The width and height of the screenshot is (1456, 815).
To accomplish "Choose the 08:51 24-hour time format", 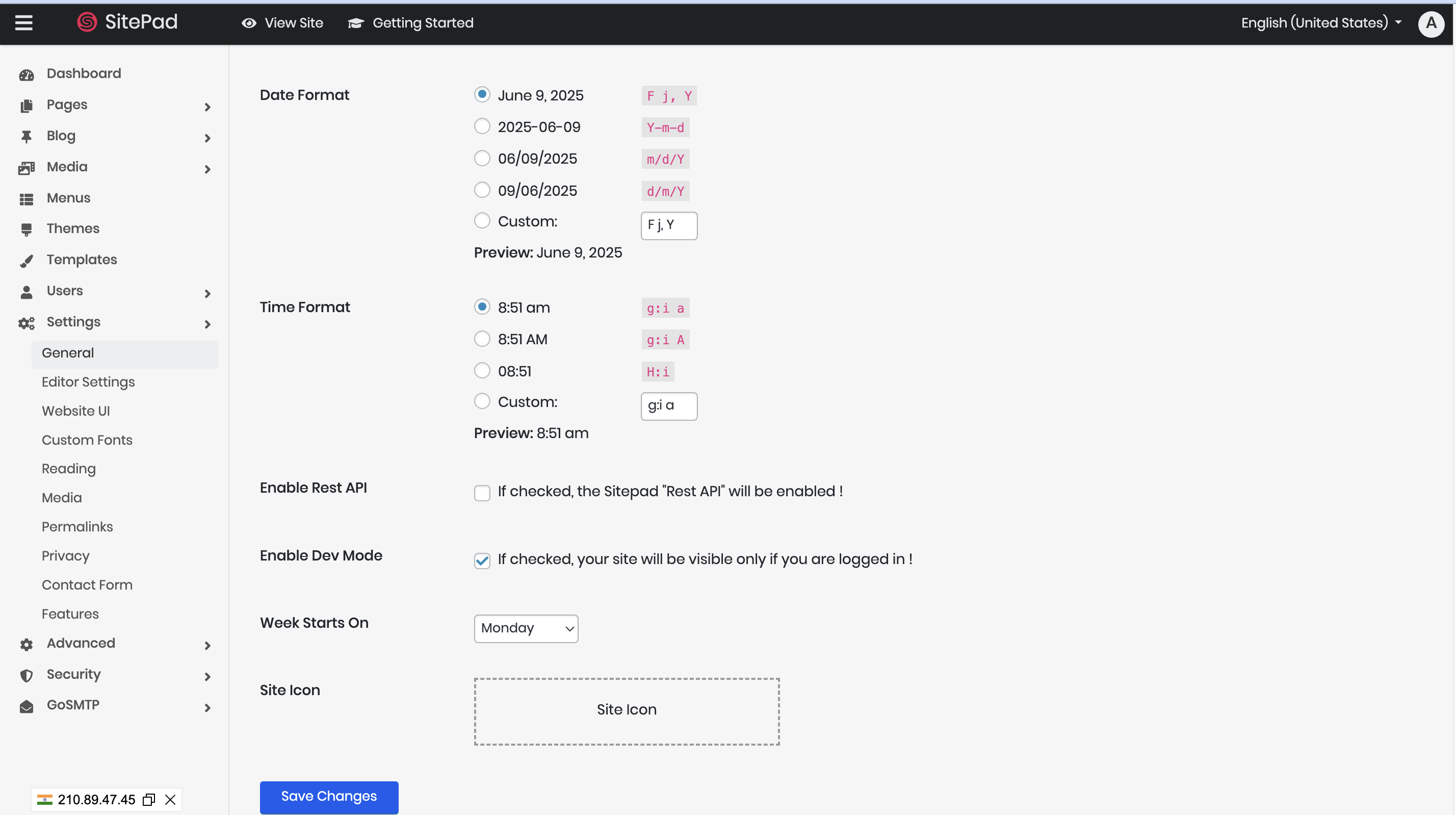I will [482, 370].
